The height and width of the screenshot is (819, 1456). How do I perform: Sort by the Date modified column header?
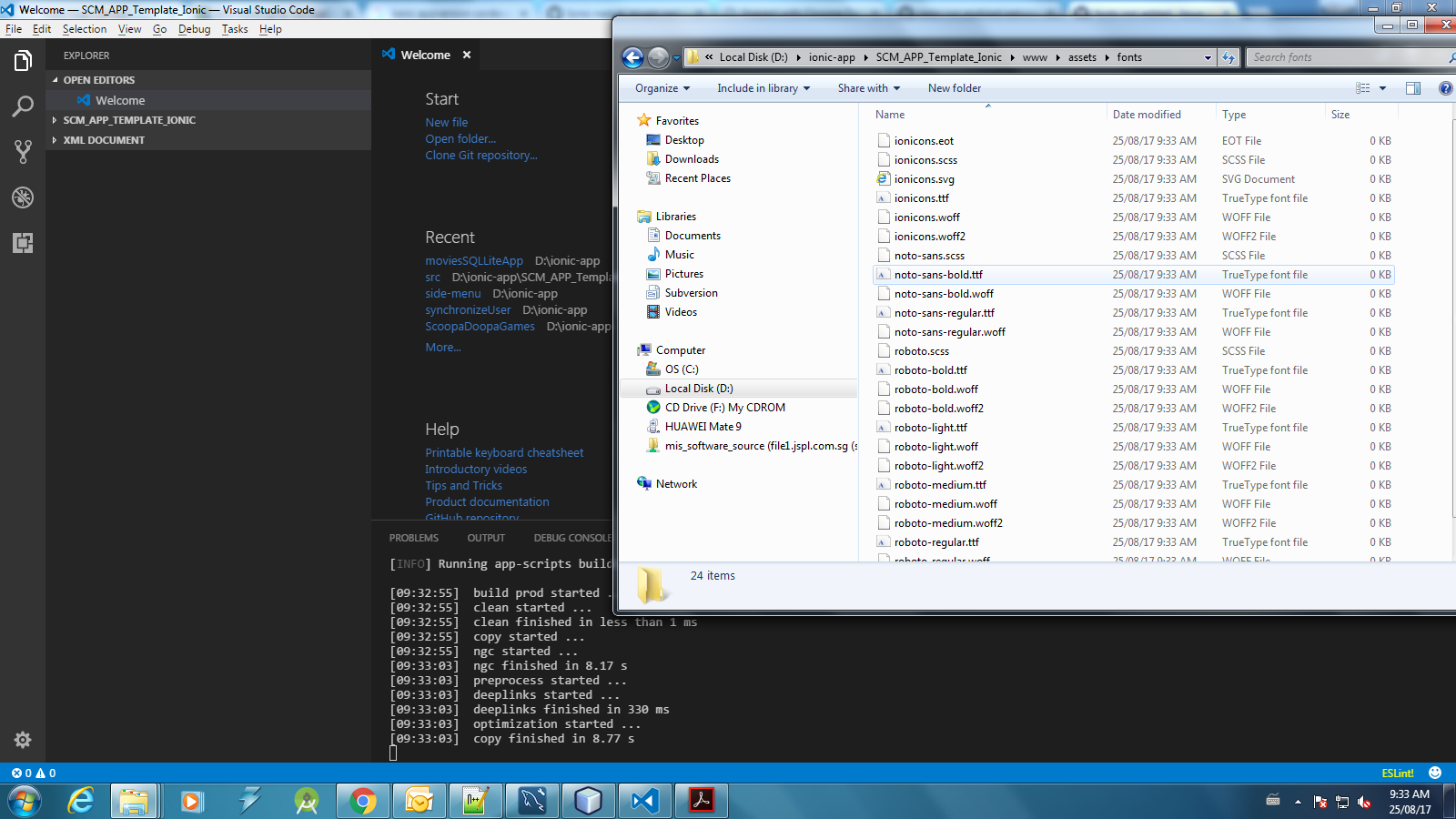pyautogui.click(x=1147, y=115)
